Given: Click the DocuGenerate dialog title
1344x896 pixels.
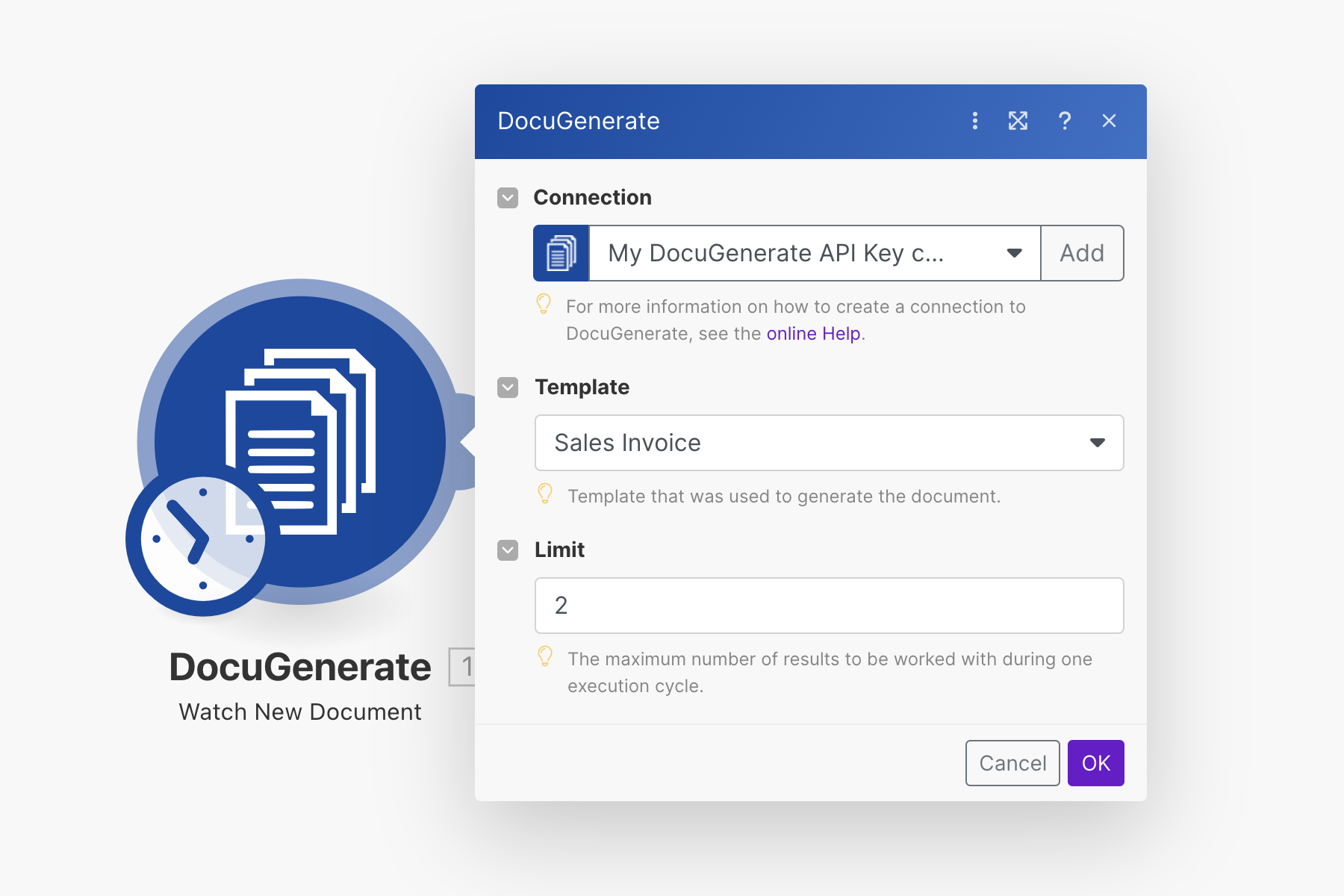Looking at the screenshot, I should [x=579, y=121].
